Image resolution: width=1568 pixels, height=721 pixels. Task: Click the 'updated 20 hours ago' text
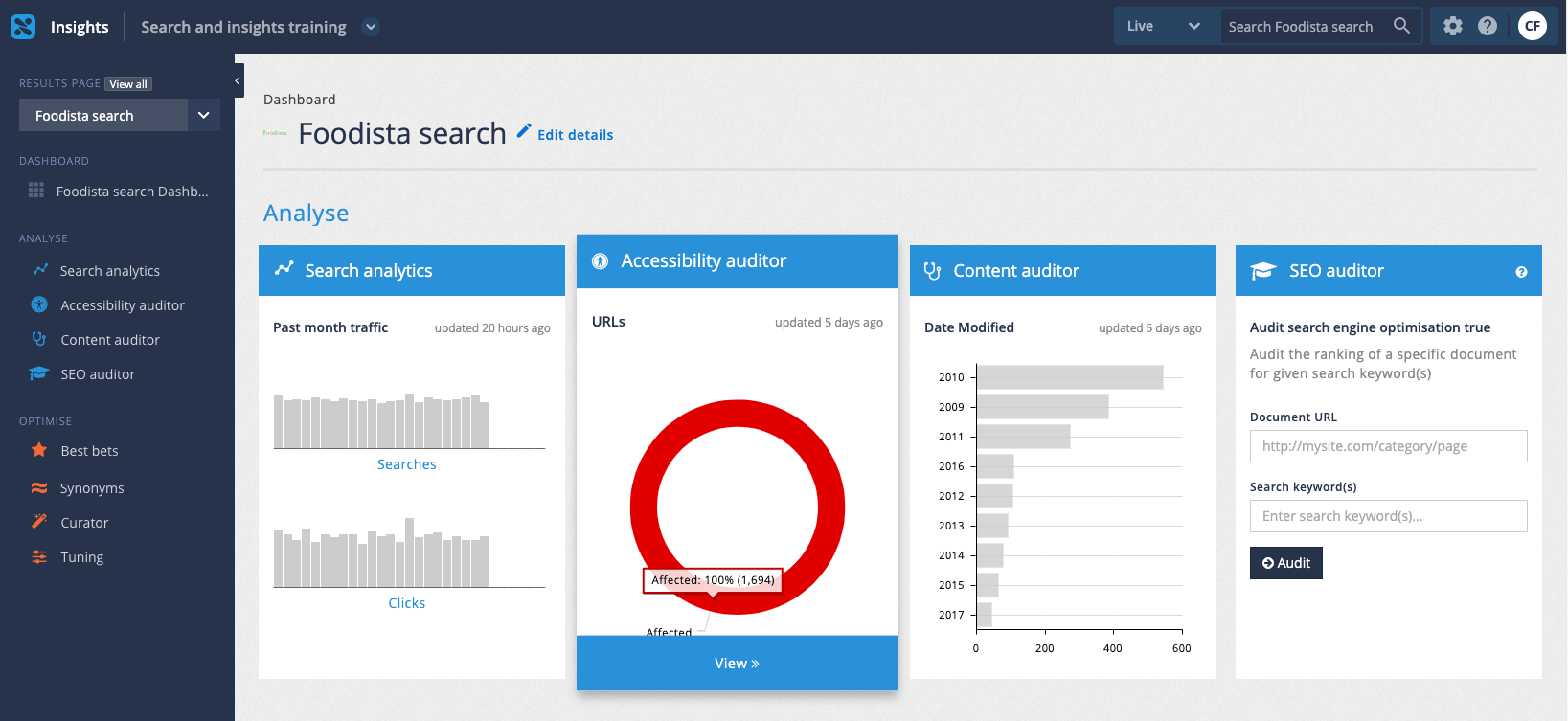tap(492, 327)
